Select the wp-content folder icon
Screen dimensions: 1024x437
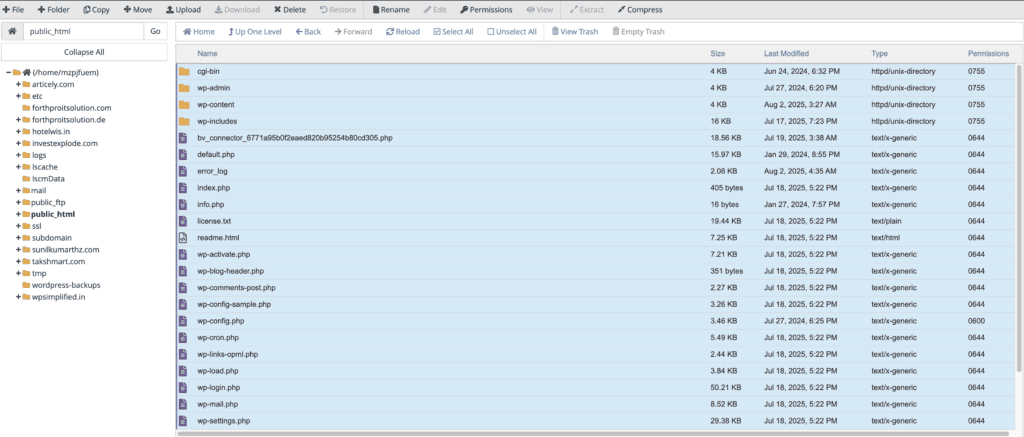pyautogui.click(x=184, y=105)
